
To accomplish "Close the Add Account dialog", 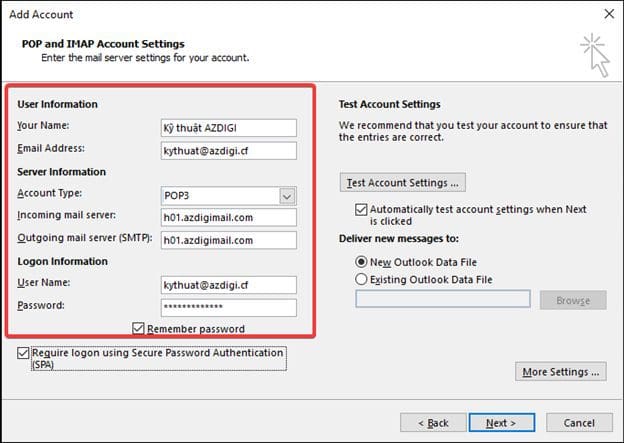I will (609, 14).
